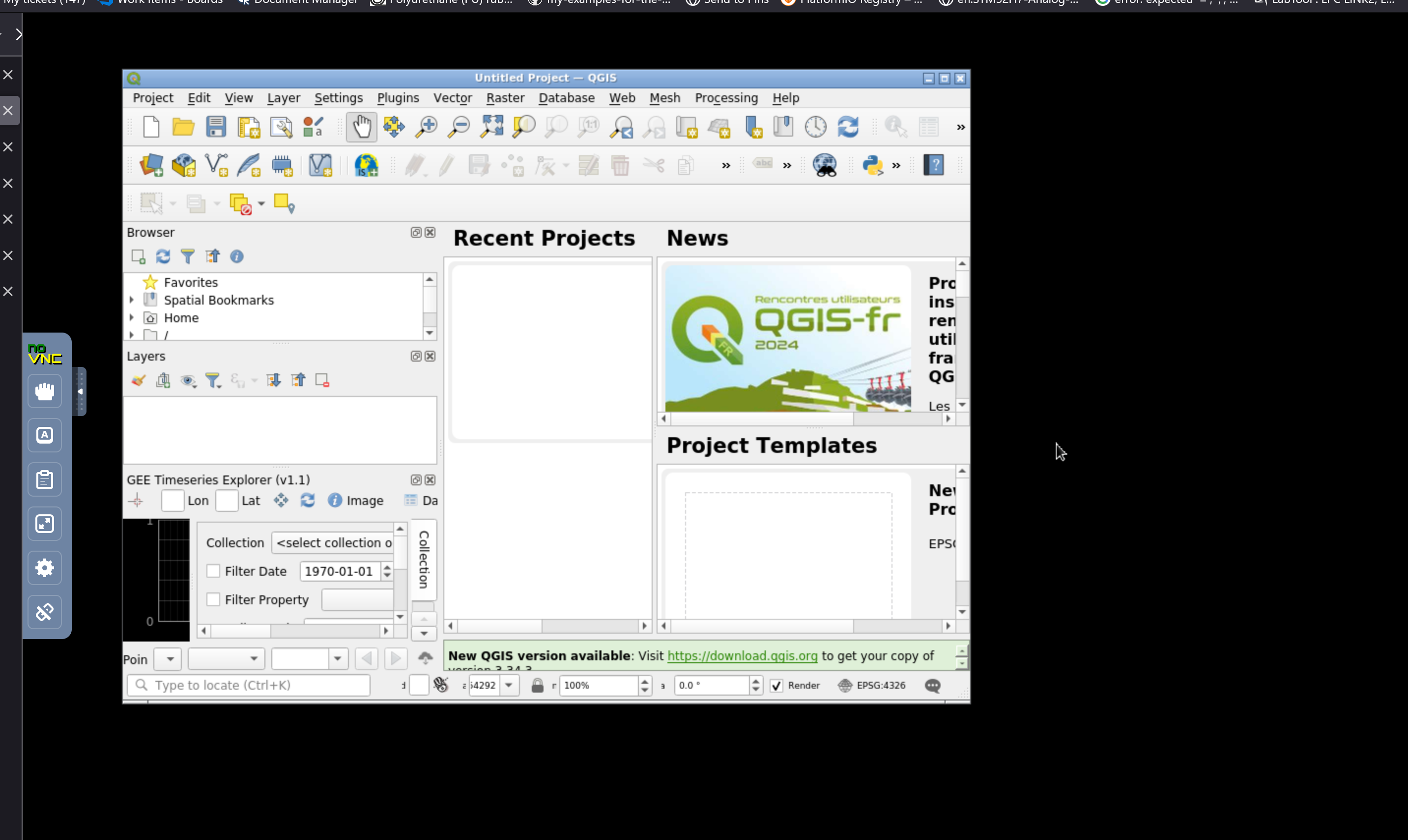This screenshot has width=1408, height=840.
Task: Open the Processing menu
Action: click(726, 98)
